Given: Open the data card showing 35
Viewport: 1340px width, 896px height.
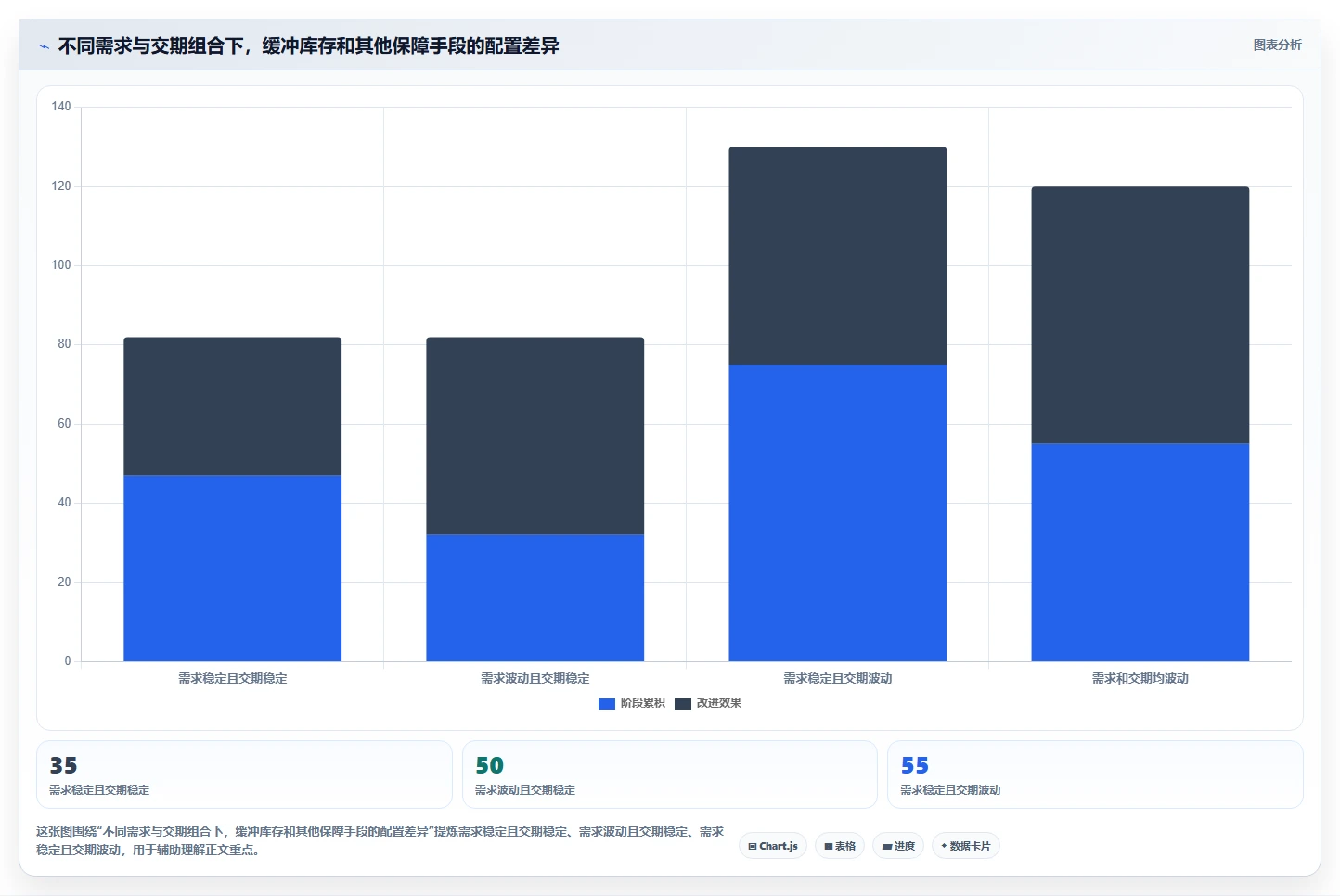Looking at the screenshot, I should [244, 774].
